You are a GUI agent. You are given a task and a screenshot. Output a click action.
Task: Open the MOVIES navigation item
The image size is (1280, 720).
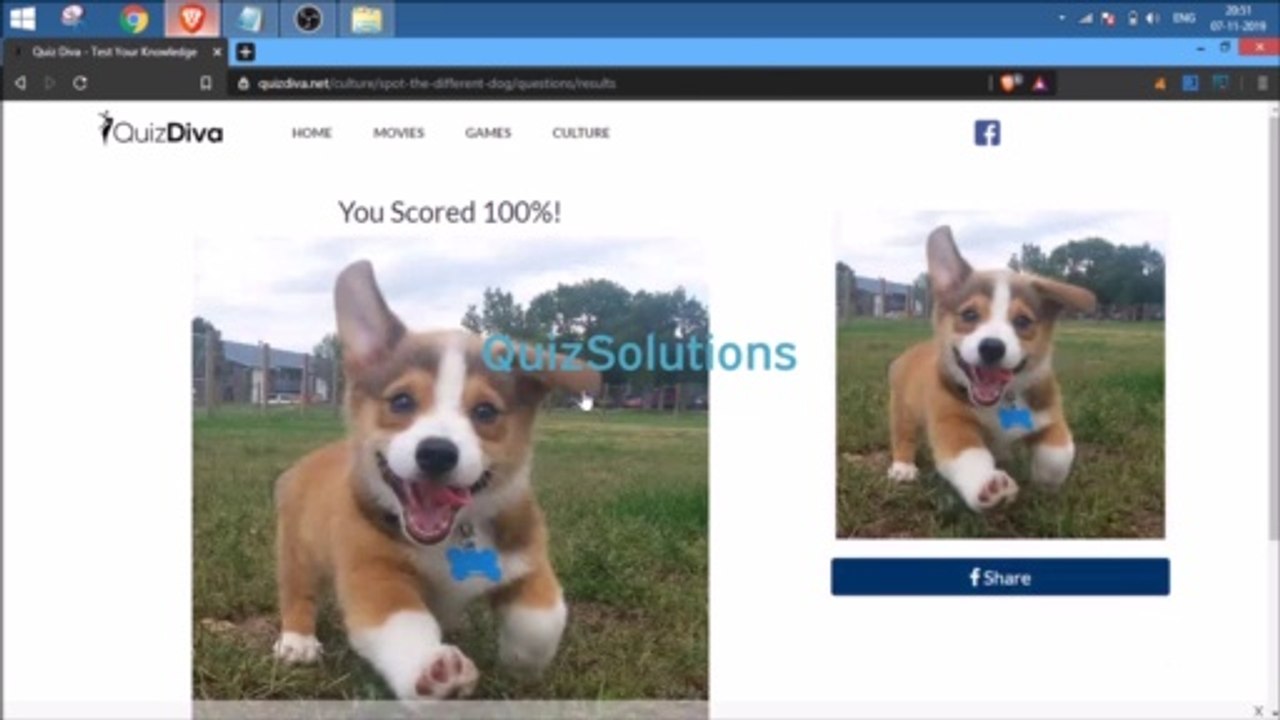pos(398,132)
